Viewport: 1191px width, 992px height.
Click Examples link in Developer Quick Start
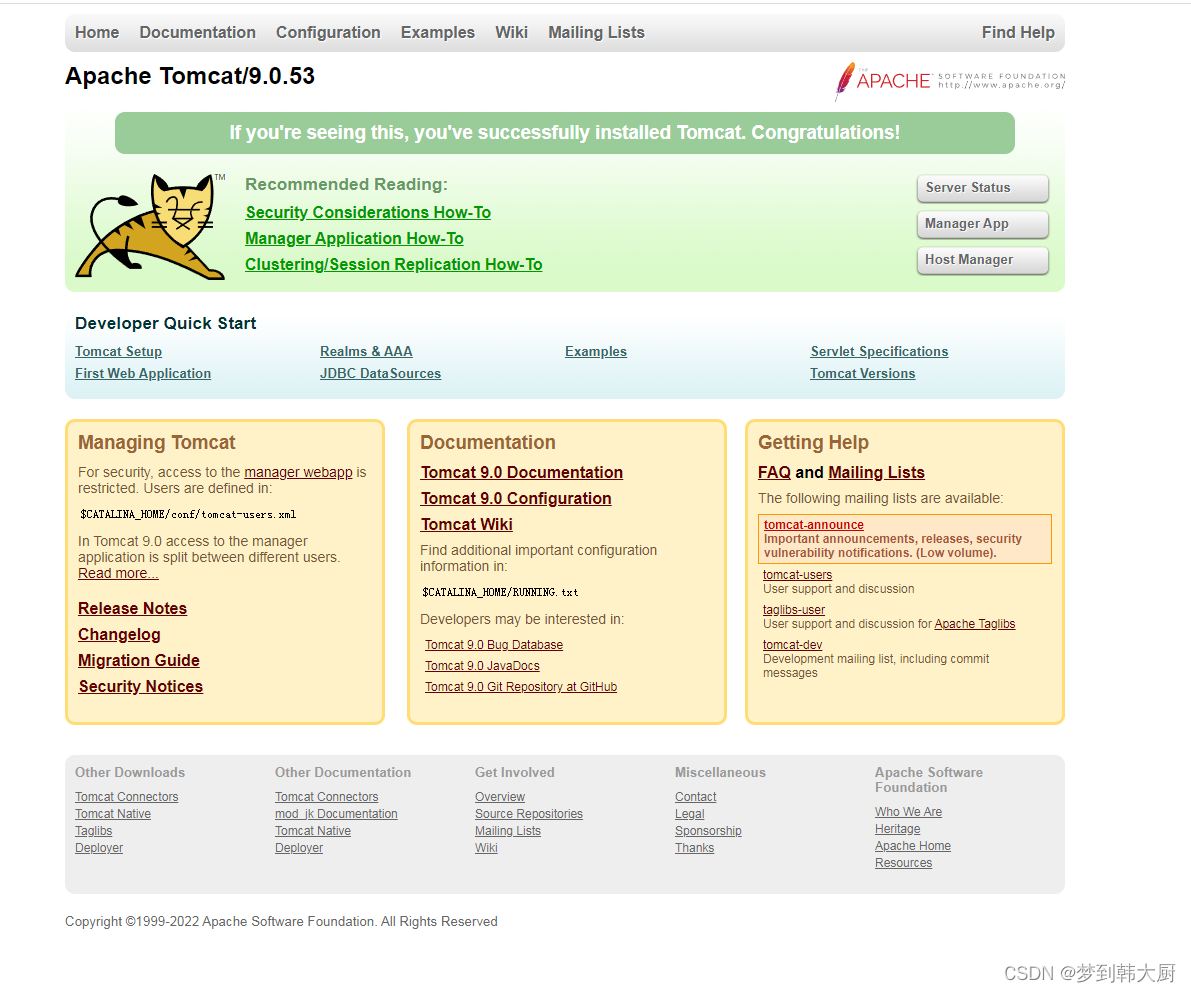coord(596,352)
